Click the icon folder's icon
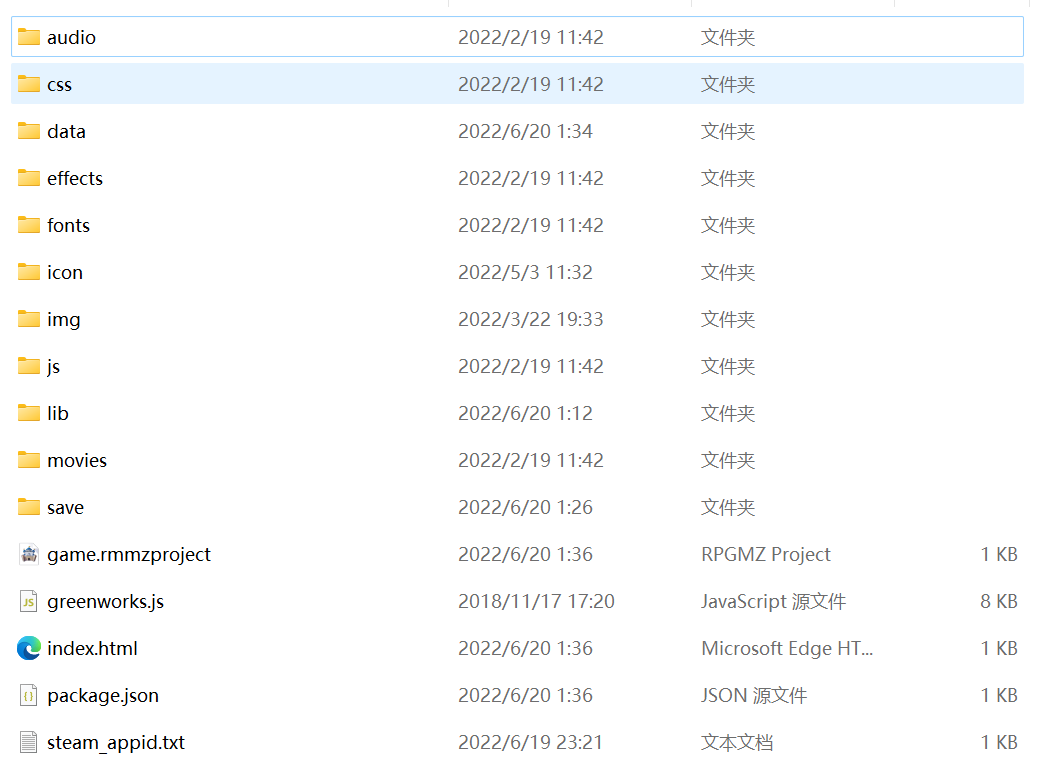 (29, 272)
